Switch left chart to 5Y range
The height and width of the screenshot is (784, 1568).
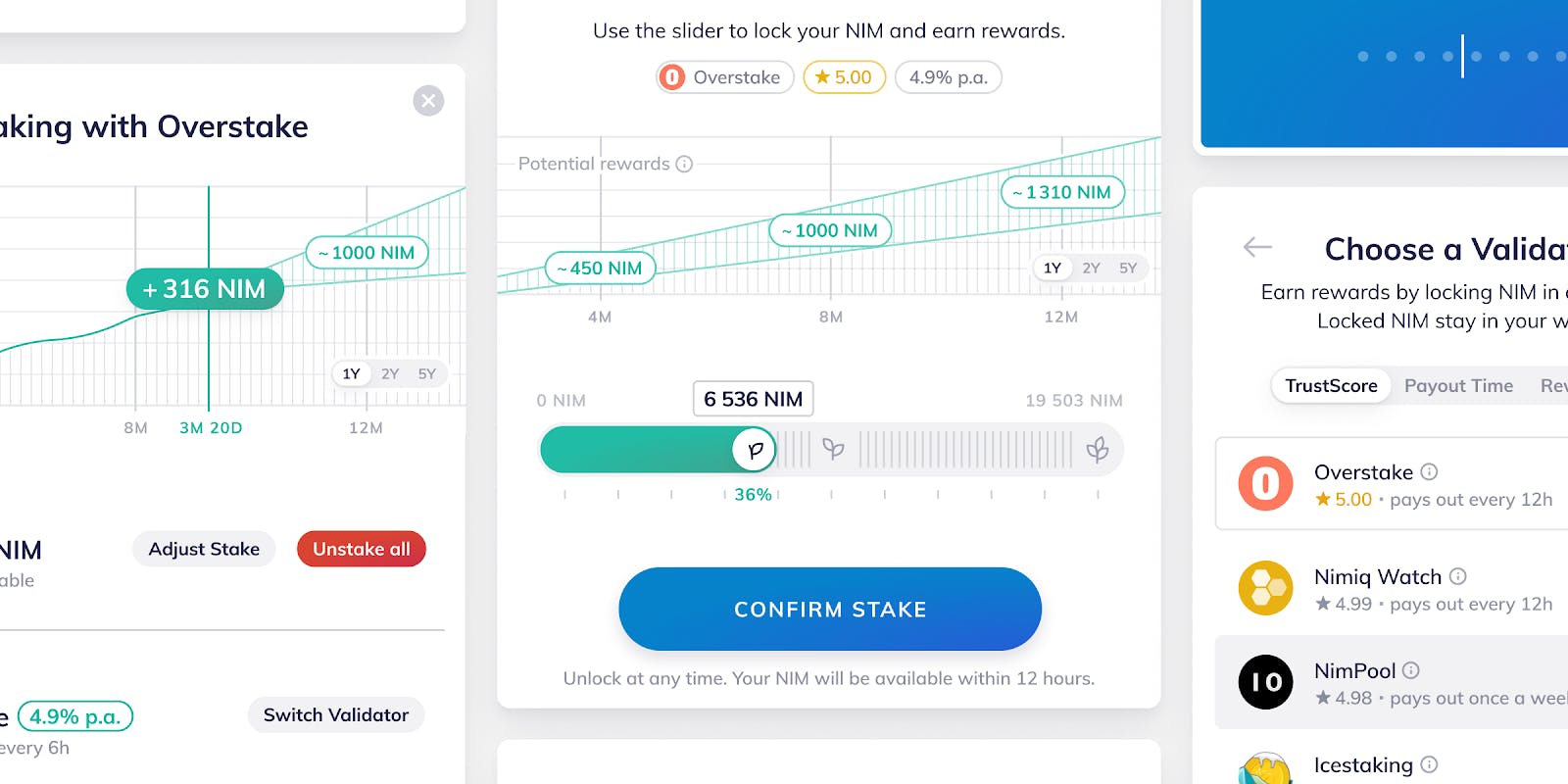click(x=427, y=373)
